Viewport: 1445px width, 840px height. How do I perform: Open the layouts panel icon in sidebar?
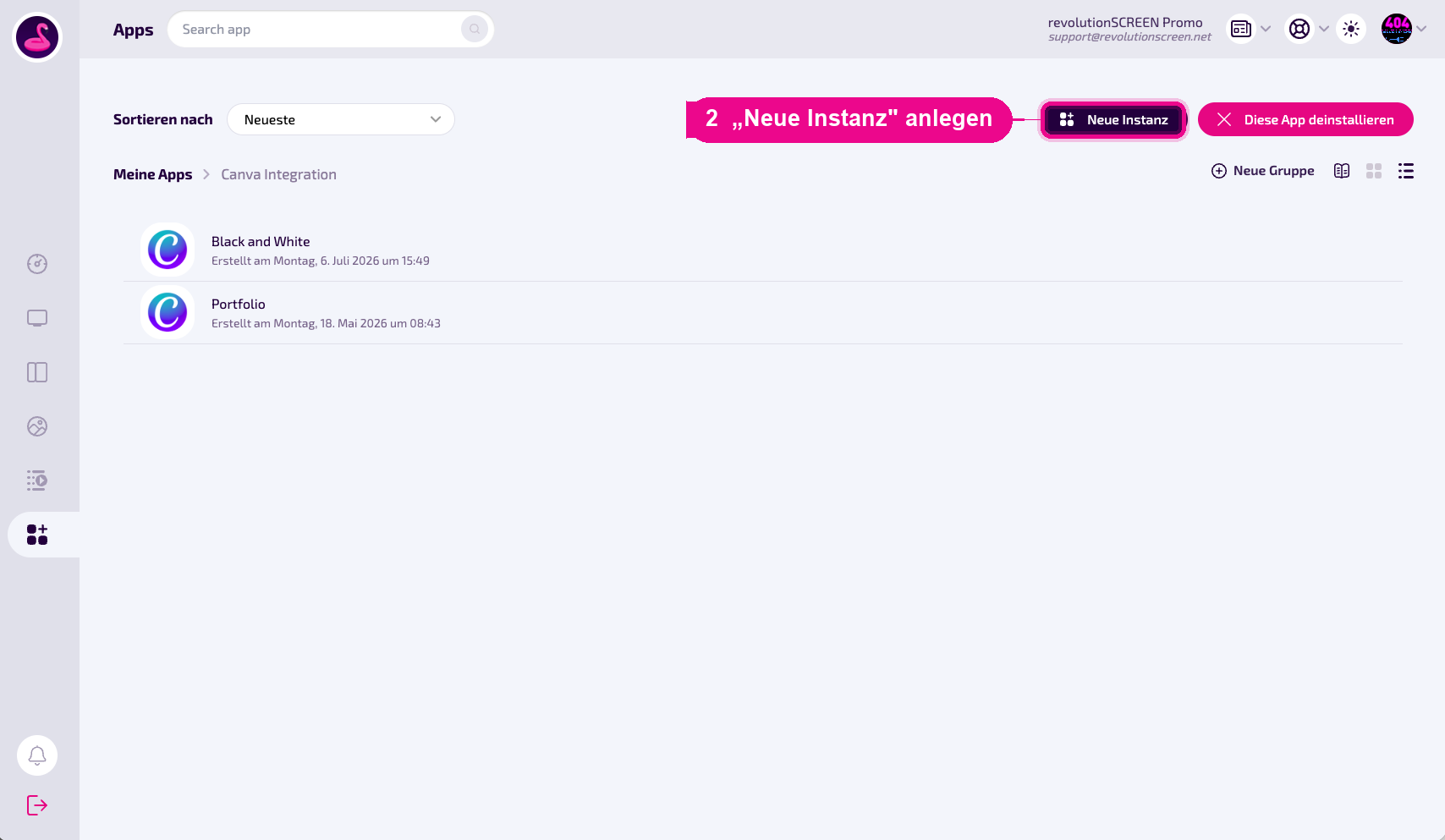tap(37, 372)
